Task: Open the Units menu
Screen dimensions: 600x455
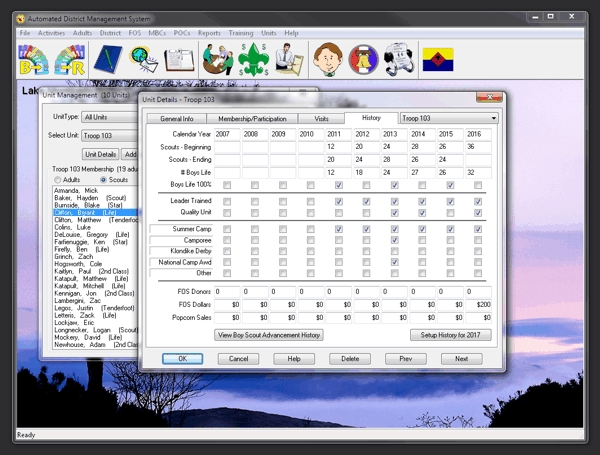Action: tap(269, 33)
